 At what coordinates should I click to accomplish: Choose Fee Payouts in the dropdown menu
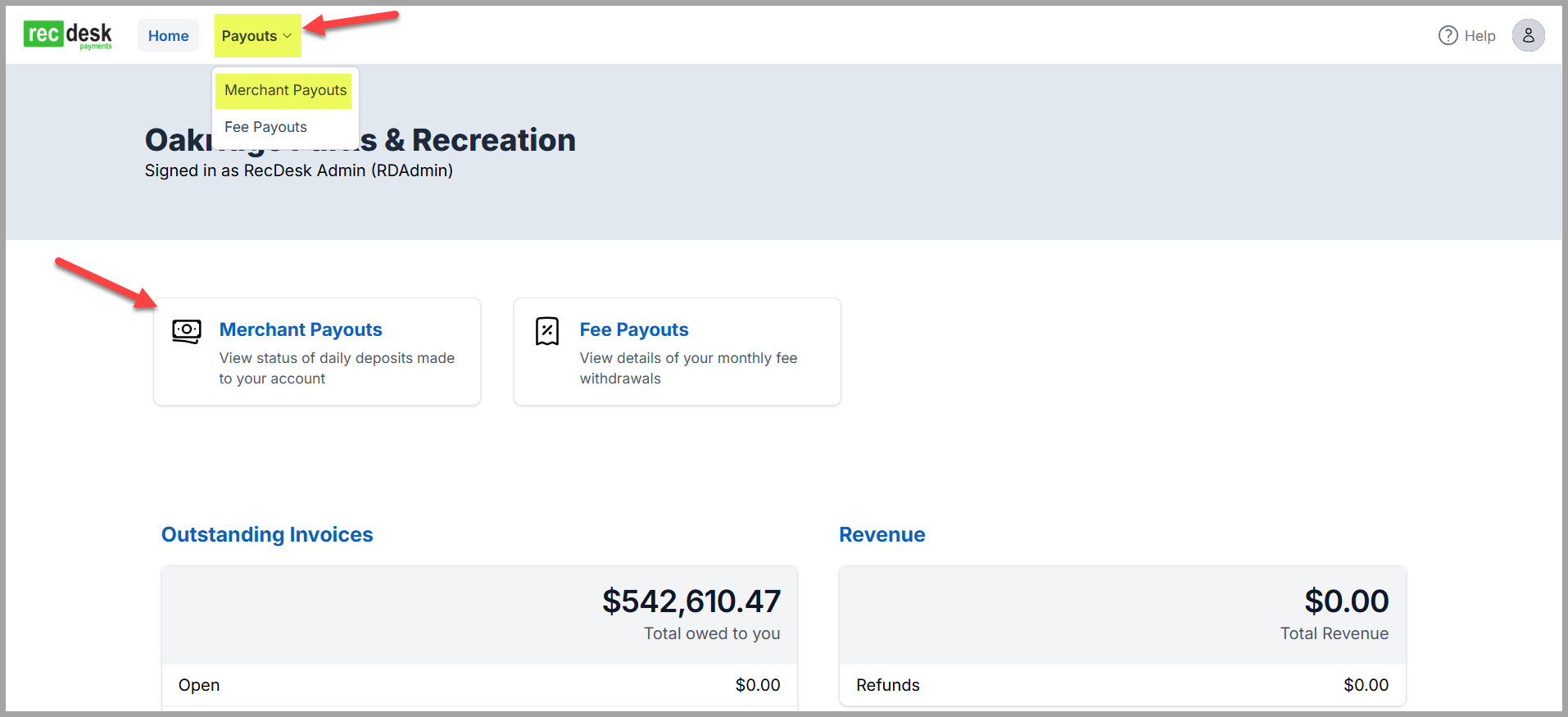click(265, 127)
